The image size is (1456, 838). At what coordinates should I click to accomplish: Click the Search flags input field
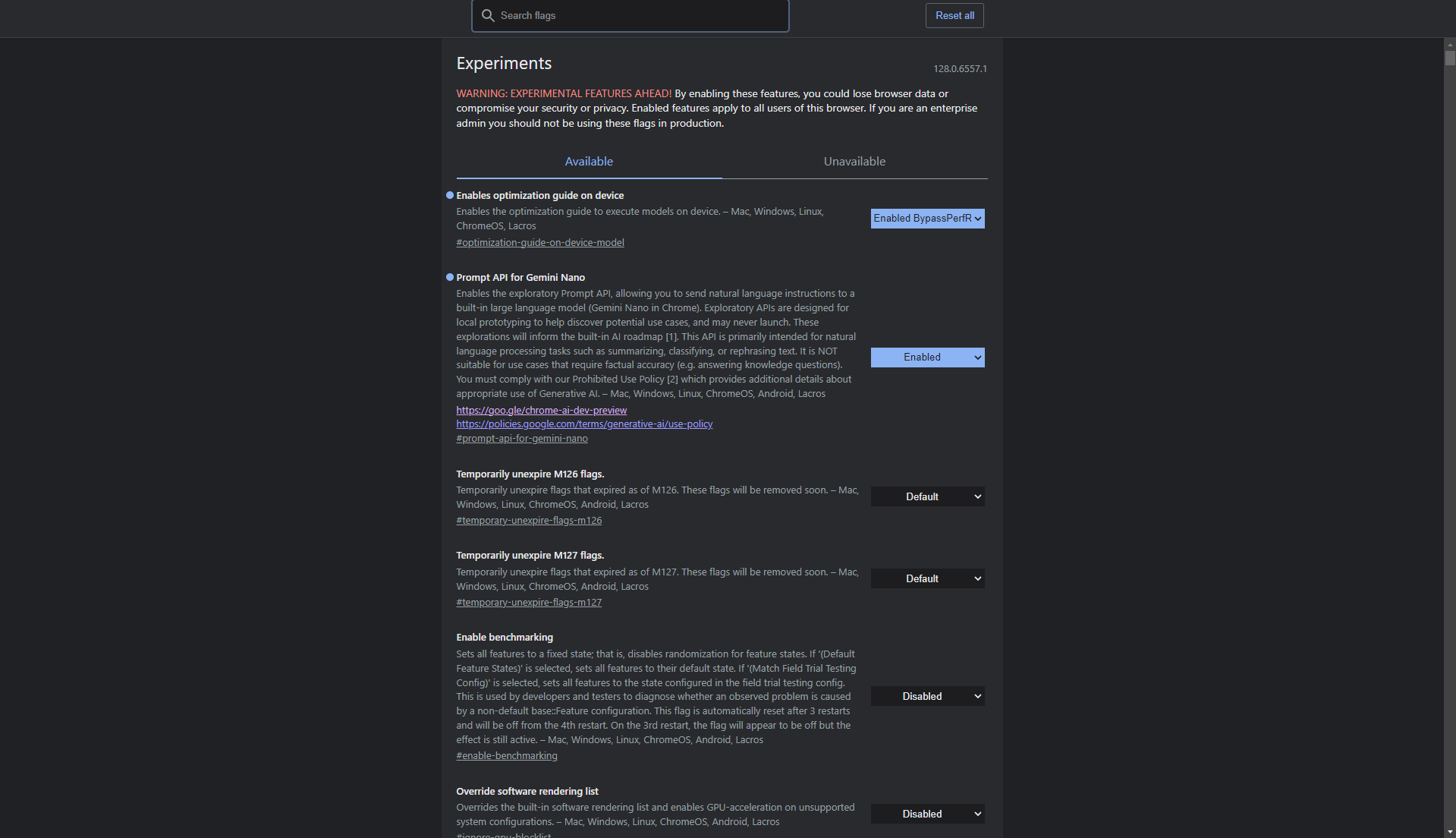tap(637, 16)
